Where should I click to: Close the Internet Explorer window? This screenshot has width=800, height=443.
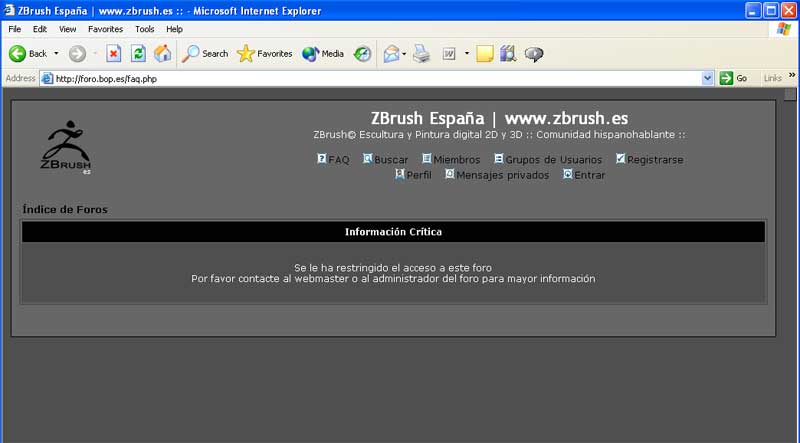[x=789, y=10]
